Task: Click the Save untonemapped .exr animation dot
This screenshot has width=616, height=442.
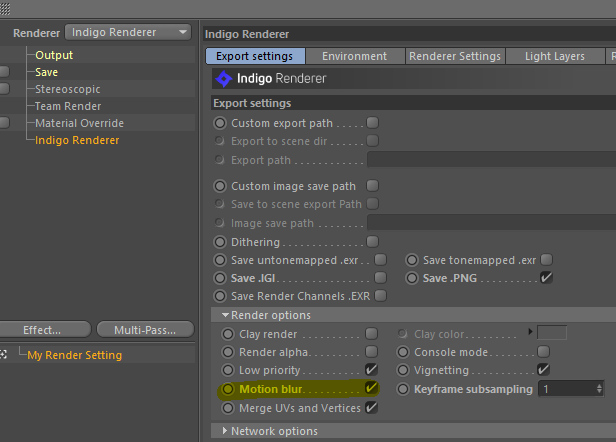Action: [220, 260]
